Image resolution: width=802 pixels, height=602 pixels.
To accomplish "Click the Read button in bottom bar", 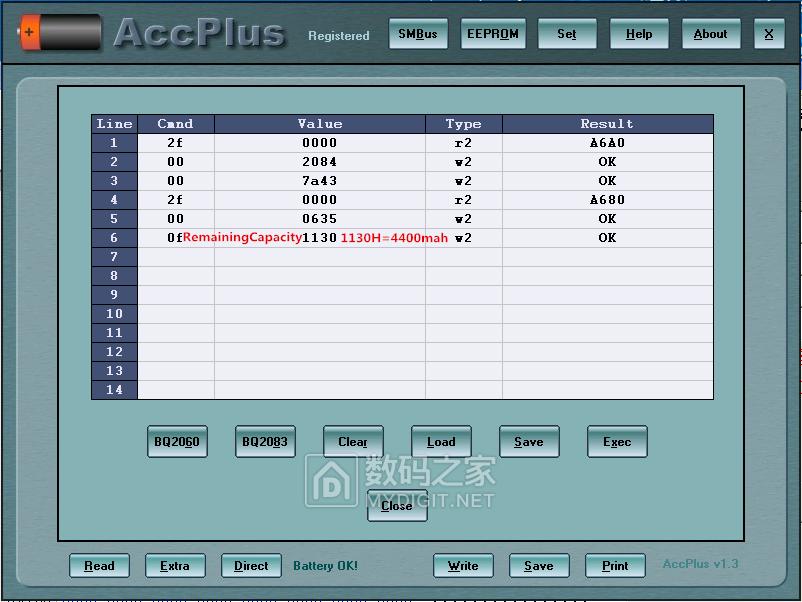I will [x=99, y=566].
